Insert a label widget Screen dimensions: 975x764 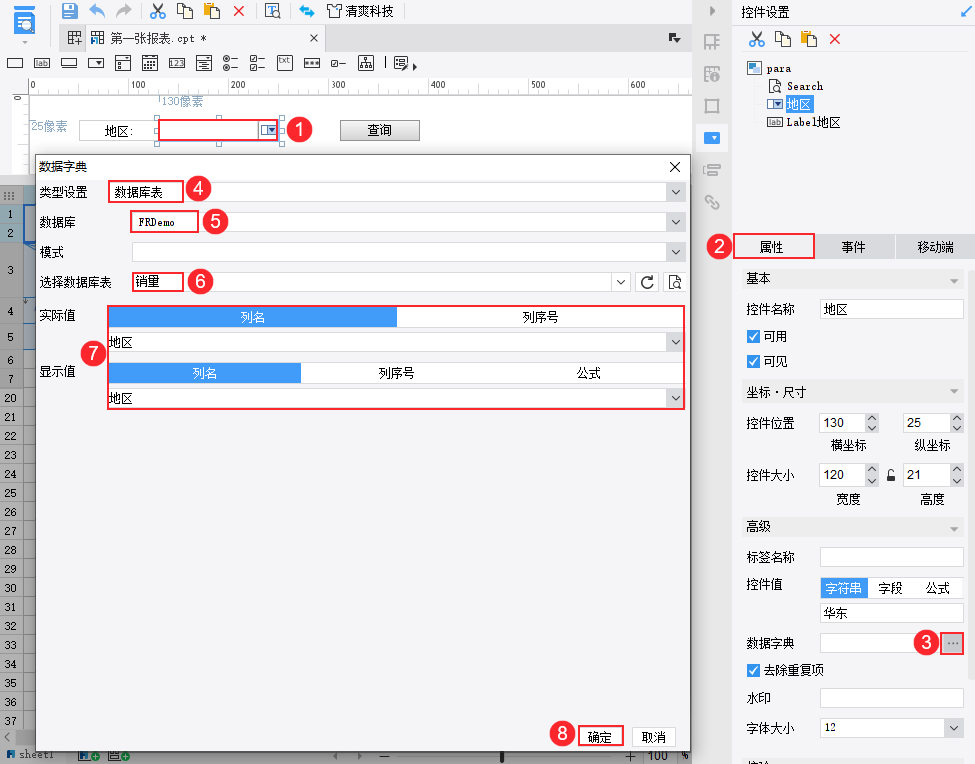point(42,63)
